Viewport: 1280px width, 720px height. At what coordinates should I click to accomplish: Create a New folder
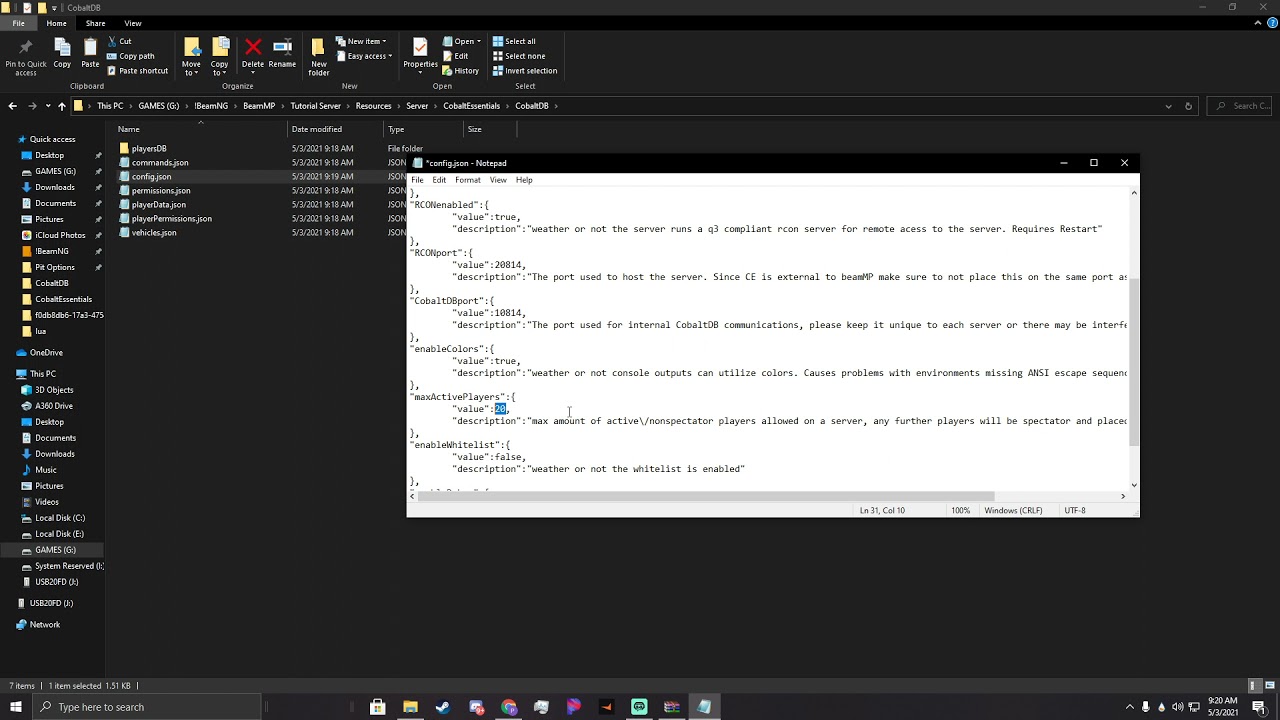(319, 56)
